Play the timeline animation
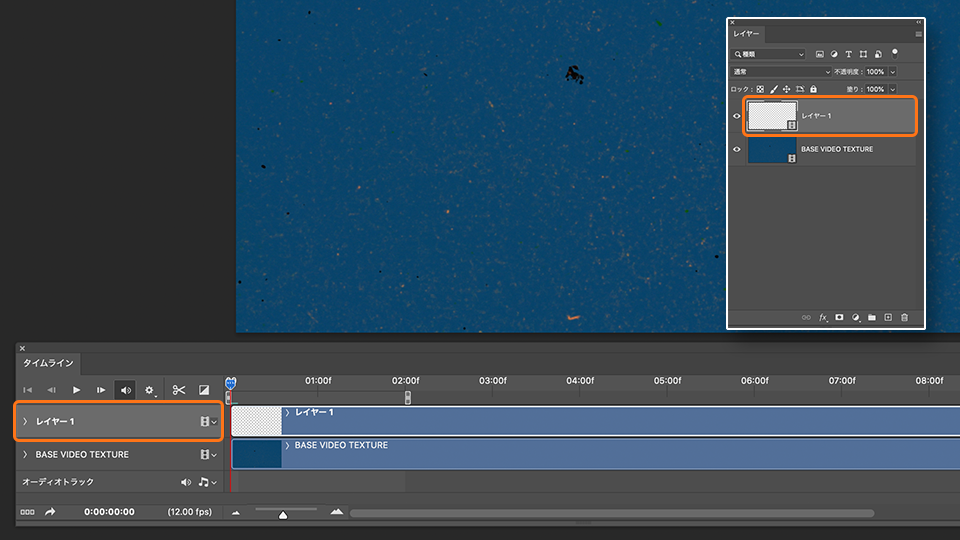The image size is (960, 540). [x=77, y=390]
